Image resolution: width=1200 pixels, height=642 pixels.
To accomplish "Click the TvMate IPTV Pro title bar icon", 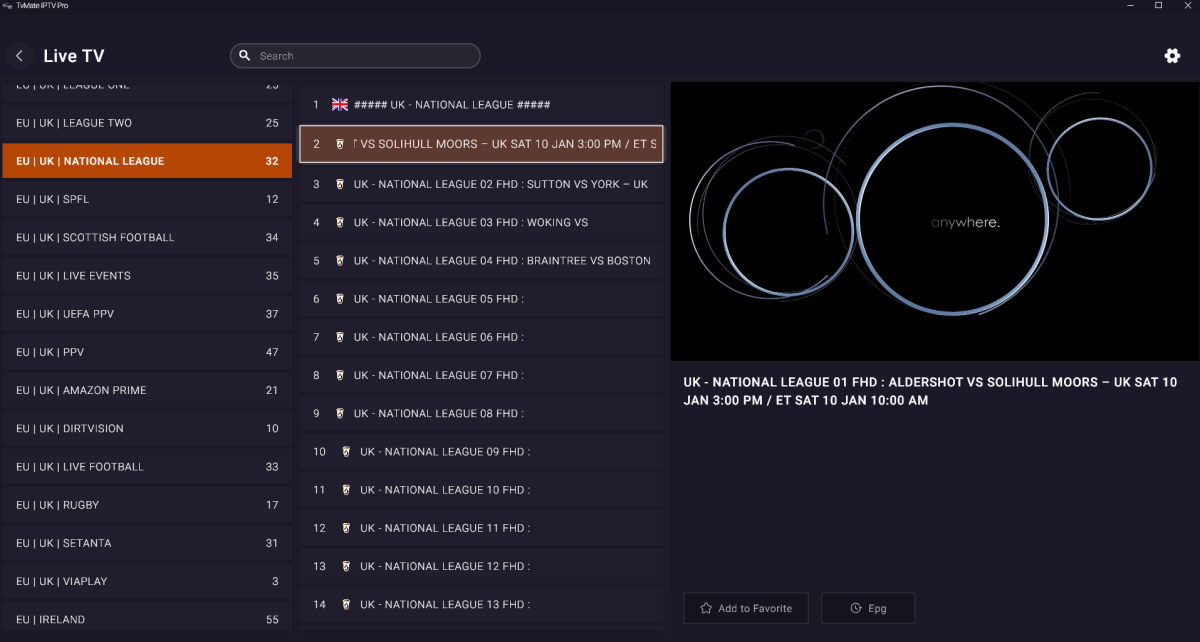I will (8, 6).
